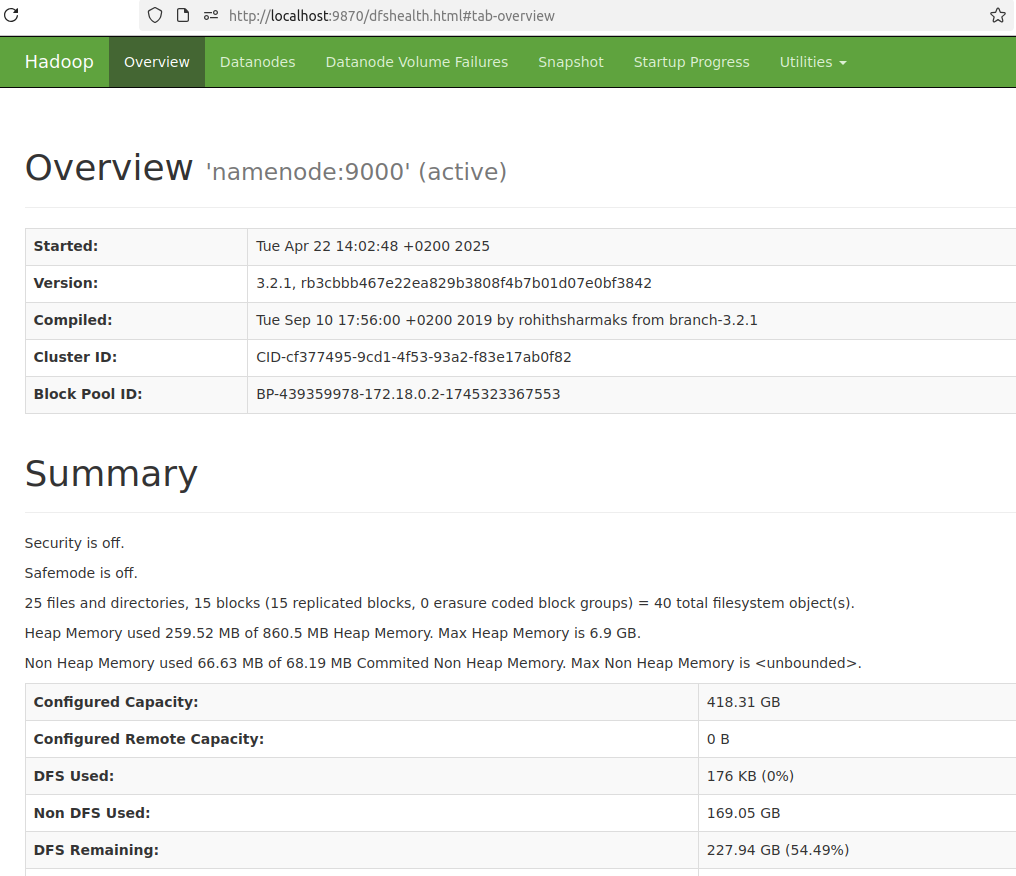Select the 'Safemode is off.' line
1016x876 pixels.
point(81,573)
